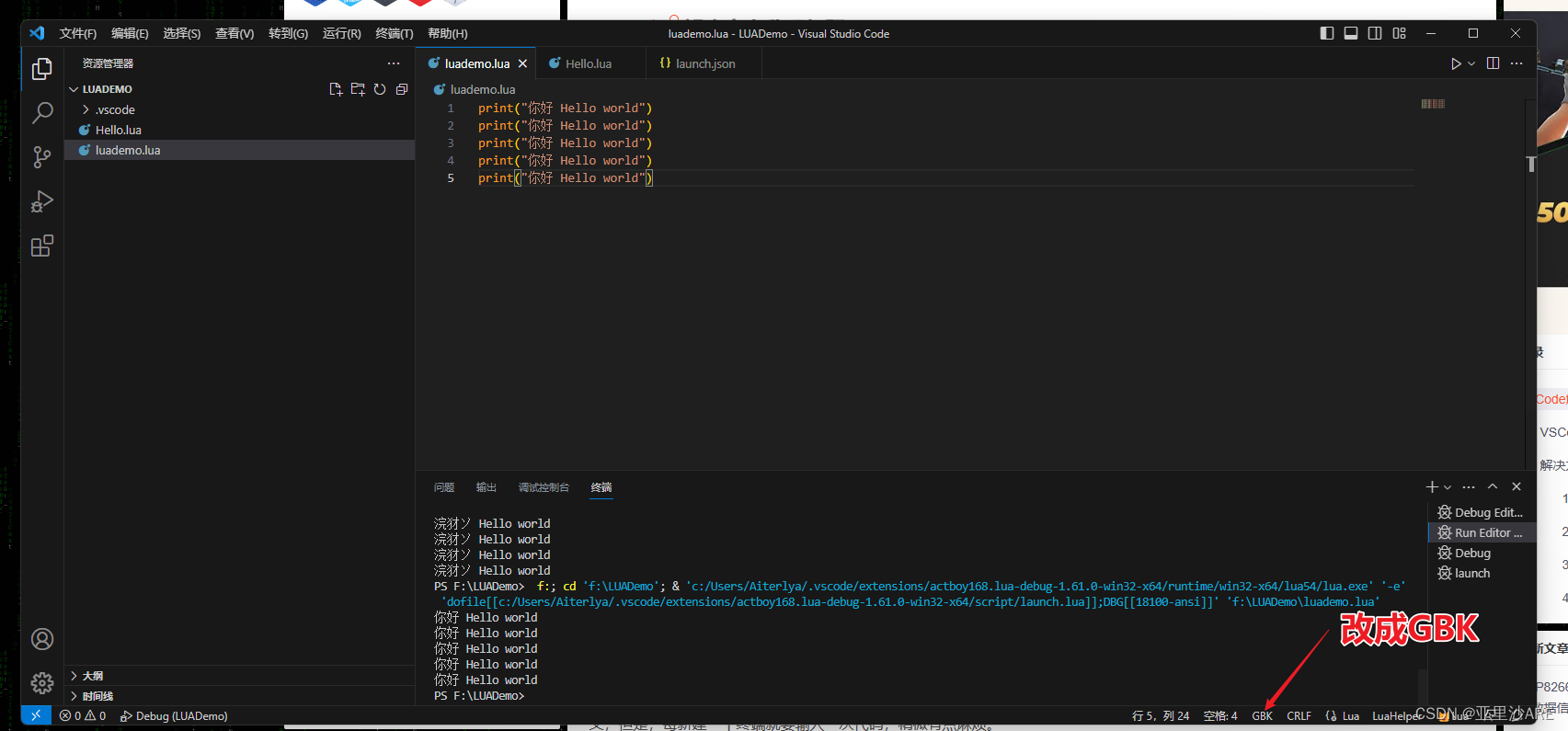Click GBK encoding in status bar
This screenshot has width=1568, height=731.
point(1262,715)
